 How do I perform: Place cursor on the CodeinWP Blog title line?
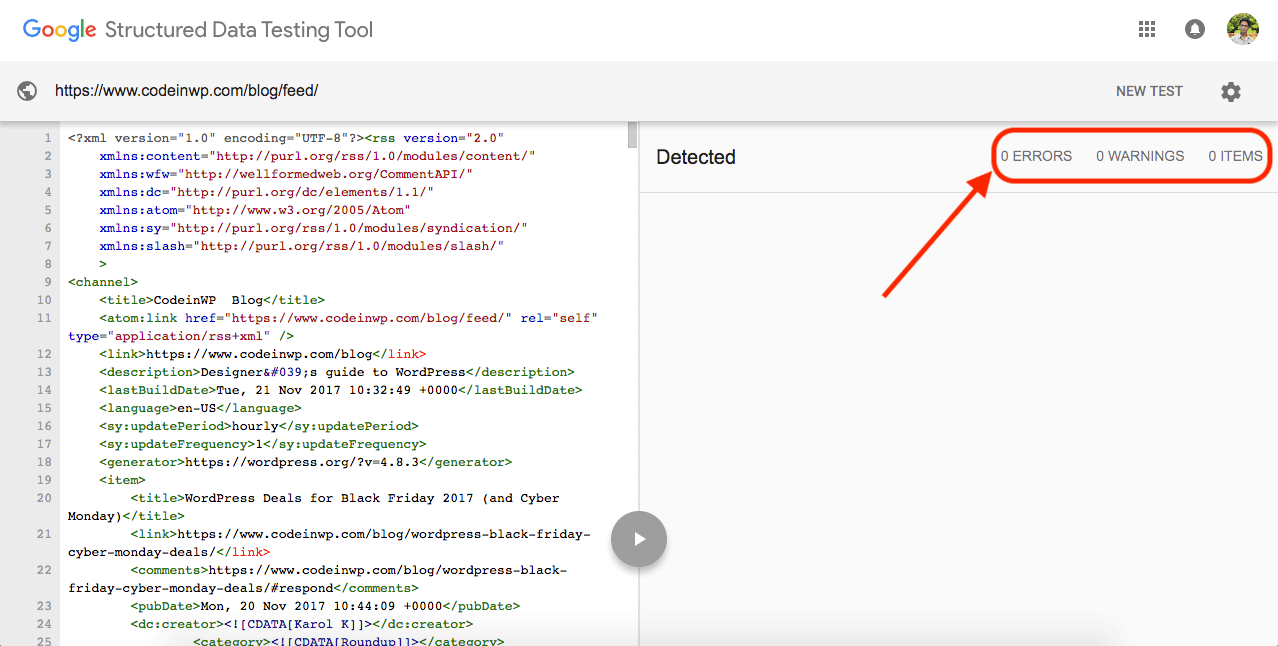point(211,300)
